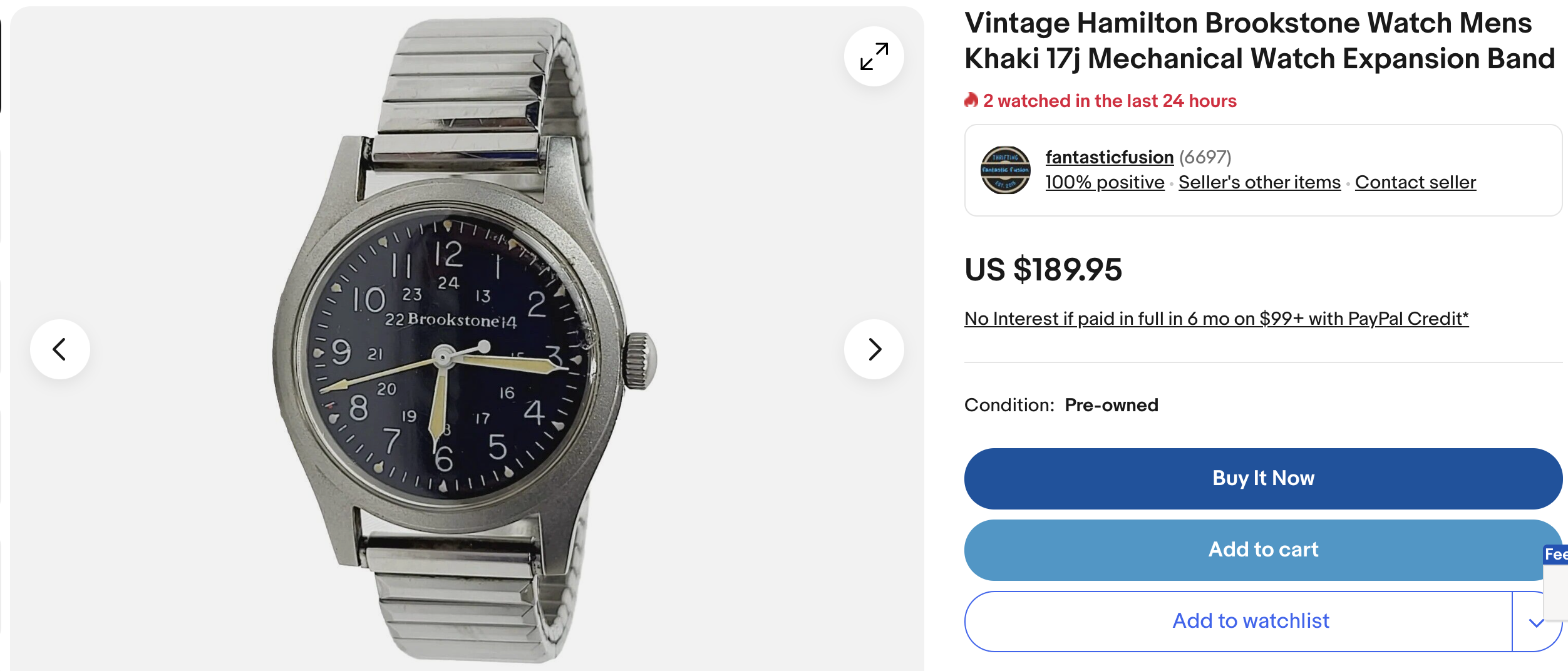This screenshot has width=1568, height=671.
Task: Click the 100% positive feedback link
Action: click(x=1105, y=182)
